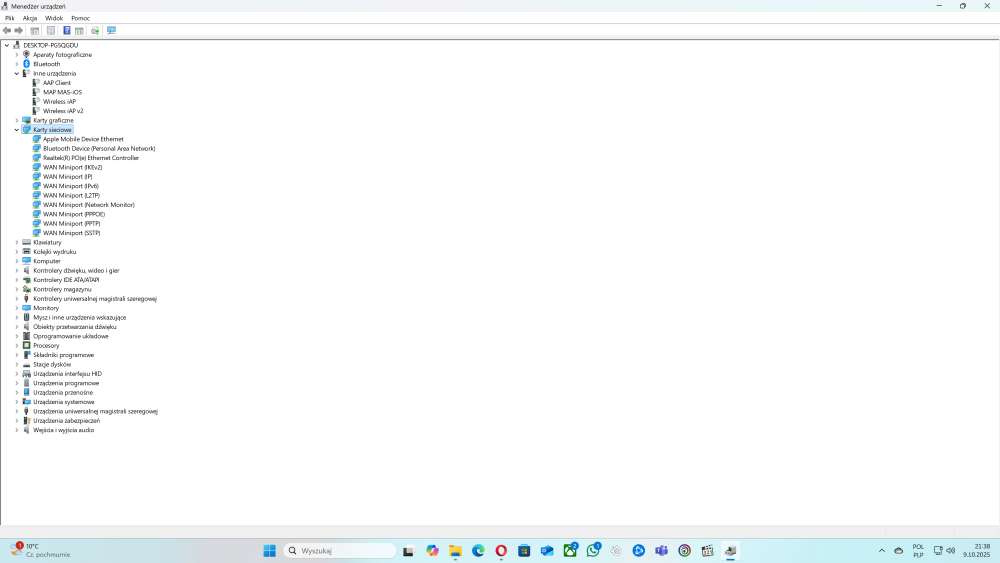Click Urządzenia programowe label
This screenshot has width=1000, height=563.
[x=66, y=383]
